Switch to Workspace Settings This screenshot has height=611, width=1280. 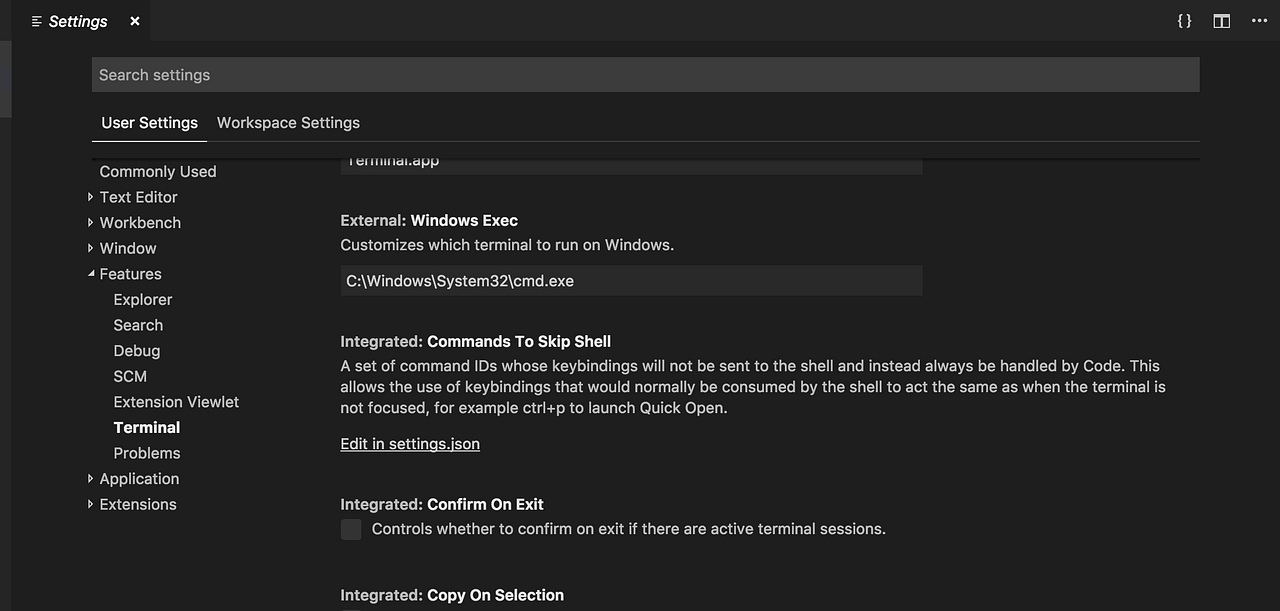click(288, 122)
